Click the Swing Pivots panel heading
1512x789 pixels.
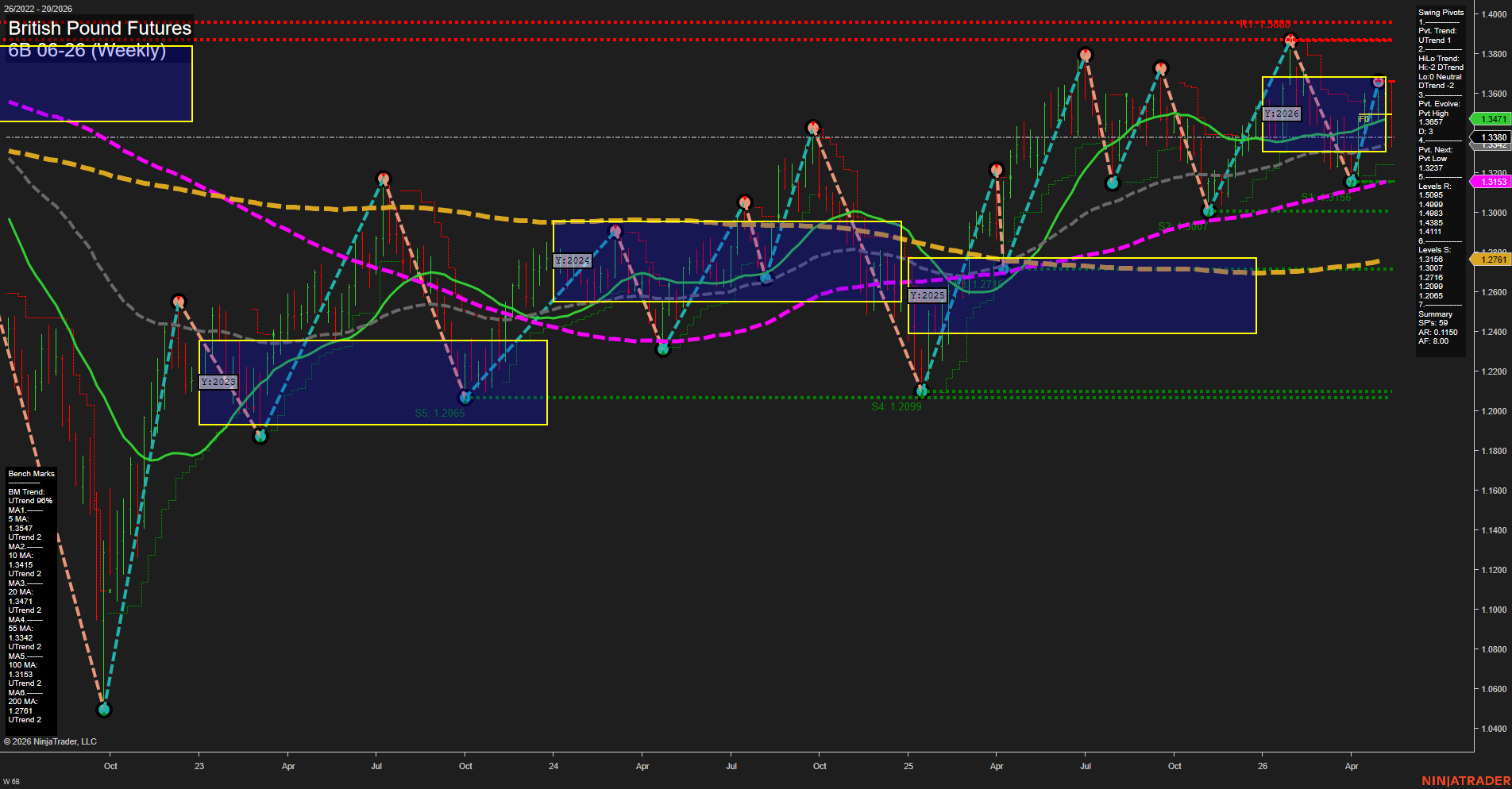click(x=1441, y=13)
